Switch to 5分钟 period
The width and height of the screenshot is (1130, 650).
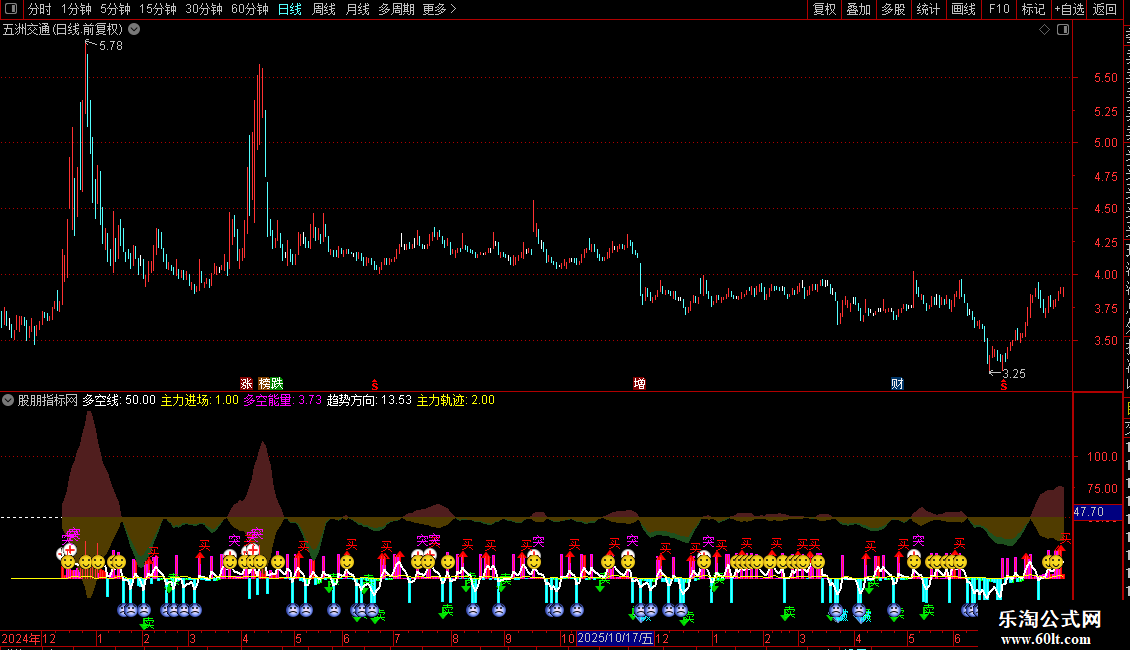(115, 9)
